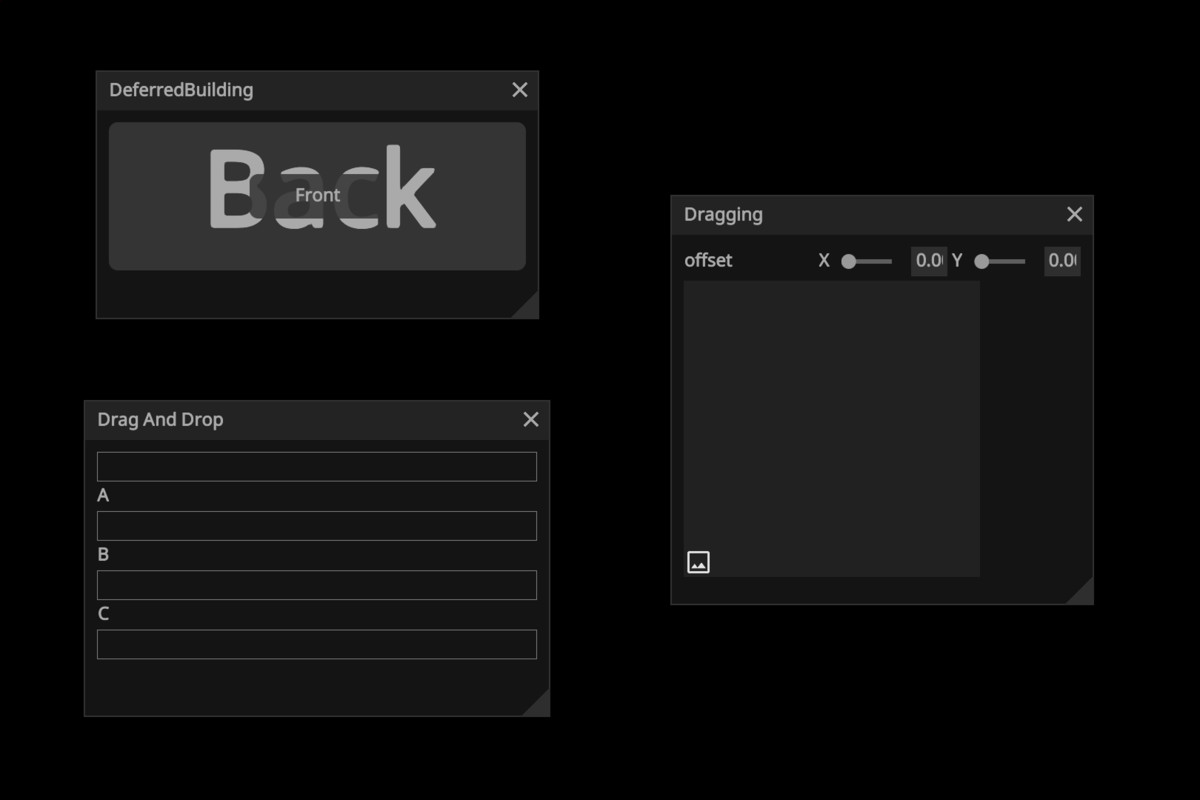Image resolution: width=1200 pixels, height=800 pixels.
Task: Close the Dragging window
Action: point(1075,214)
